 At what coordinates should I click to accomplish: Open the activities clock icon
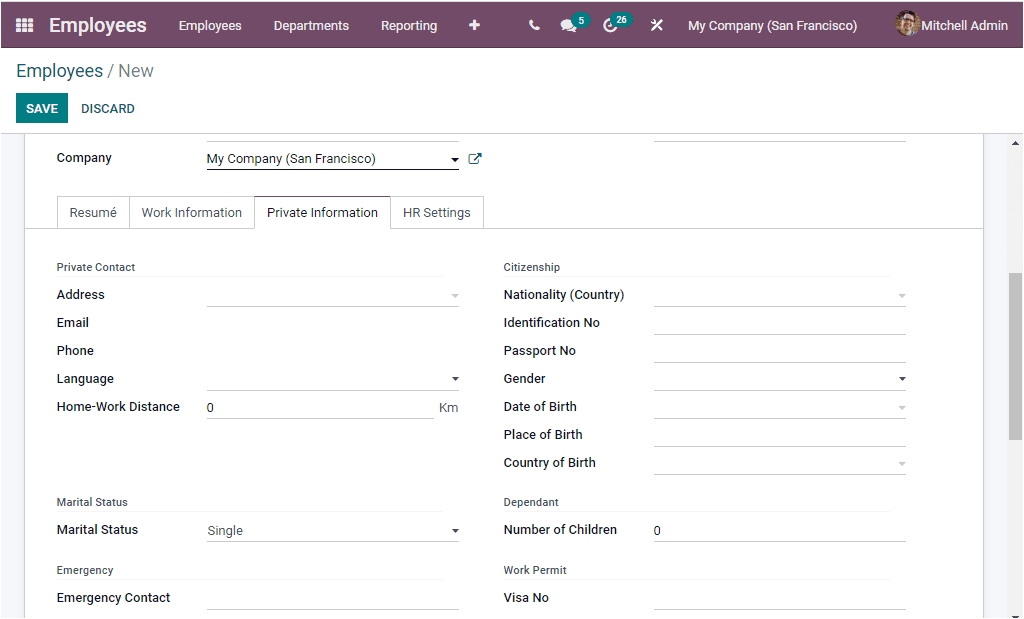coord(613,26)
